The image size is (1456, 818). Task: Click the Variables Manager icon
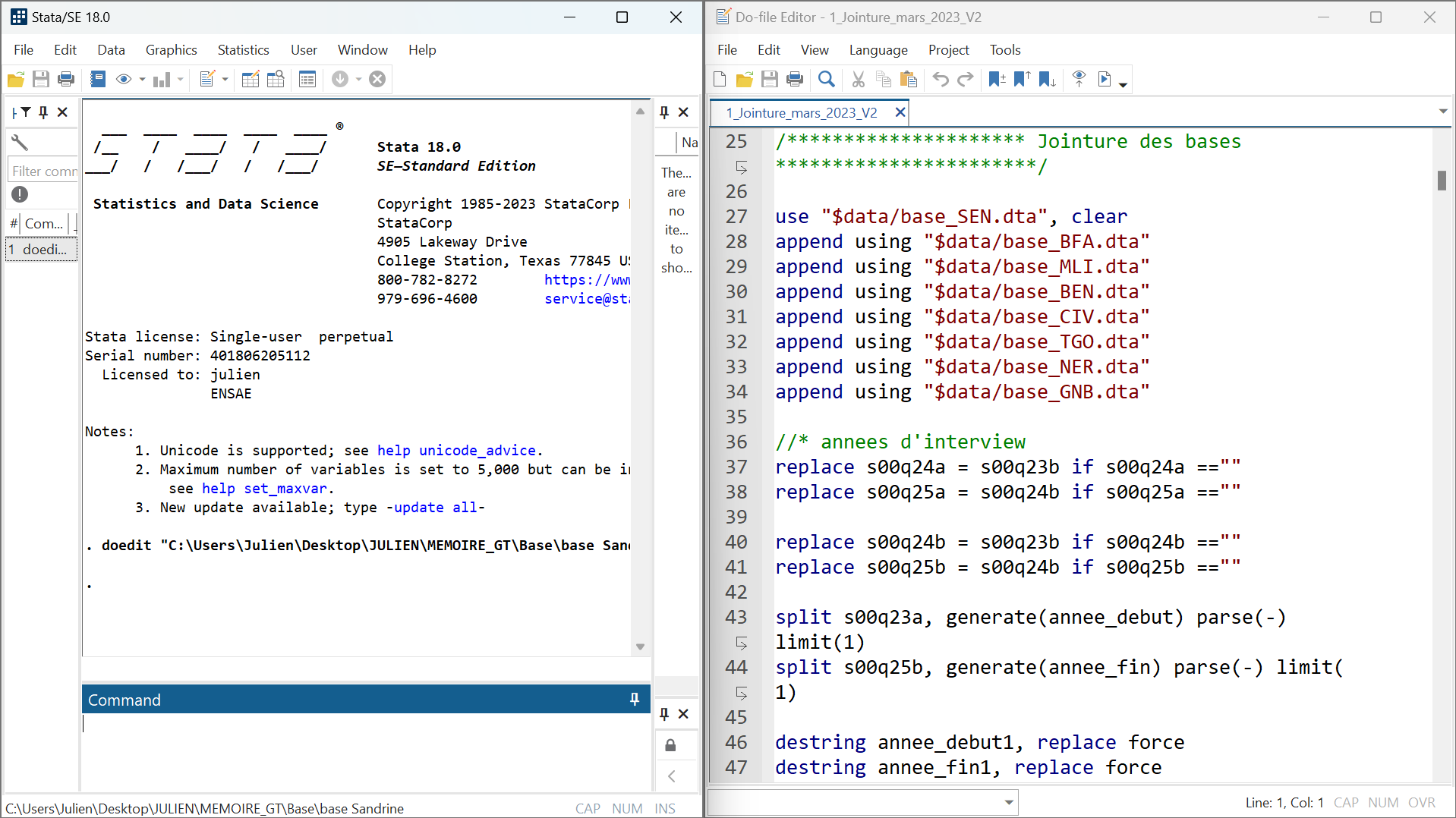307,79
